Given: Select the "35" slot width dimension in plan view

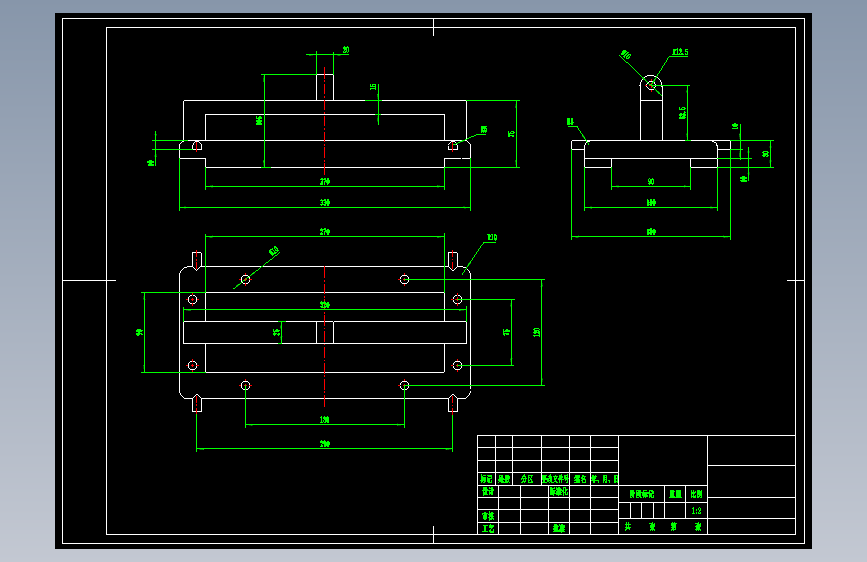Looking at the screenshot, I should (x=276, y=332).
